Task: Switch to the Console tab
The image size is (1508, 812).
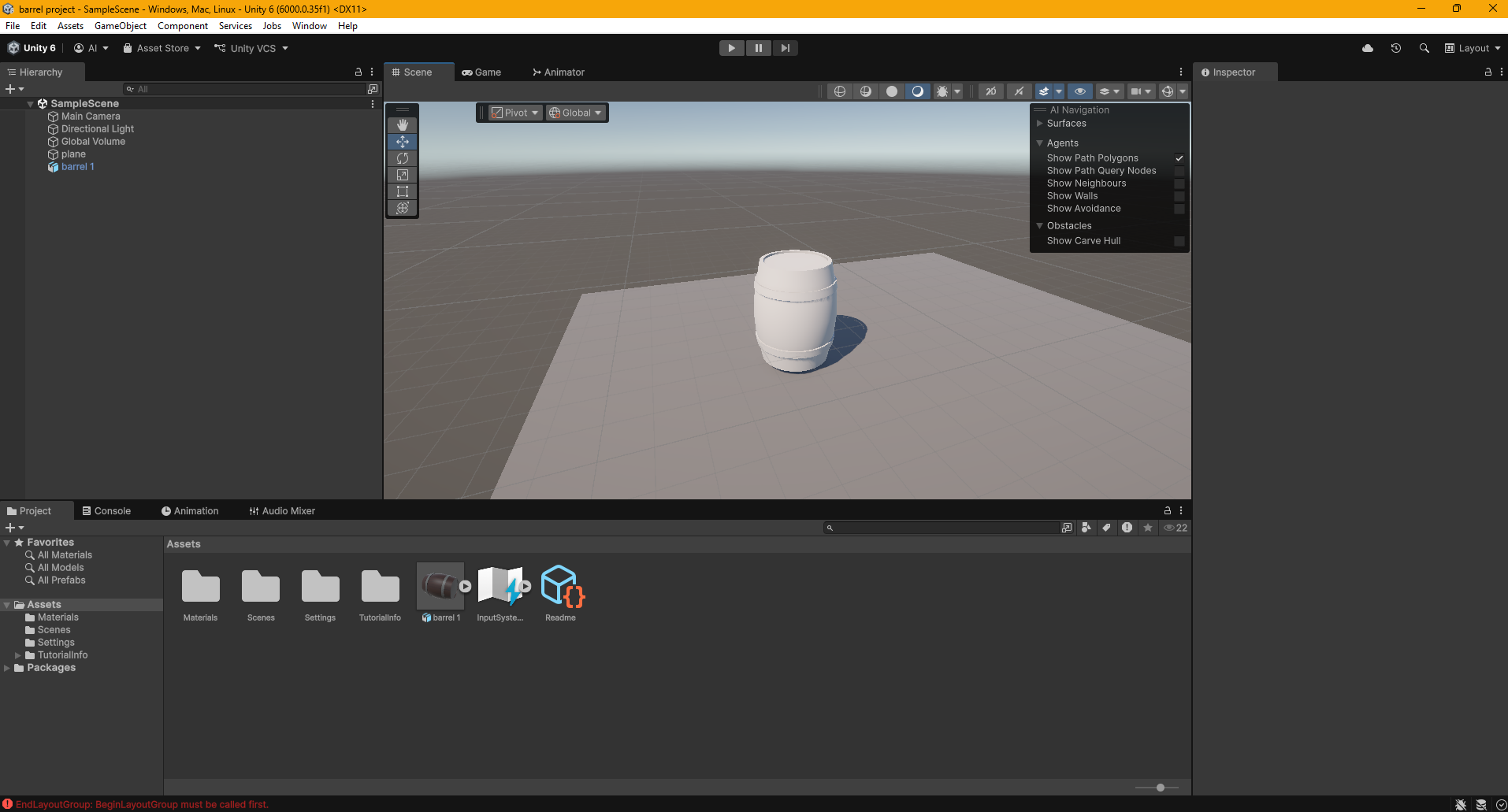Action: tap(107, 511)
